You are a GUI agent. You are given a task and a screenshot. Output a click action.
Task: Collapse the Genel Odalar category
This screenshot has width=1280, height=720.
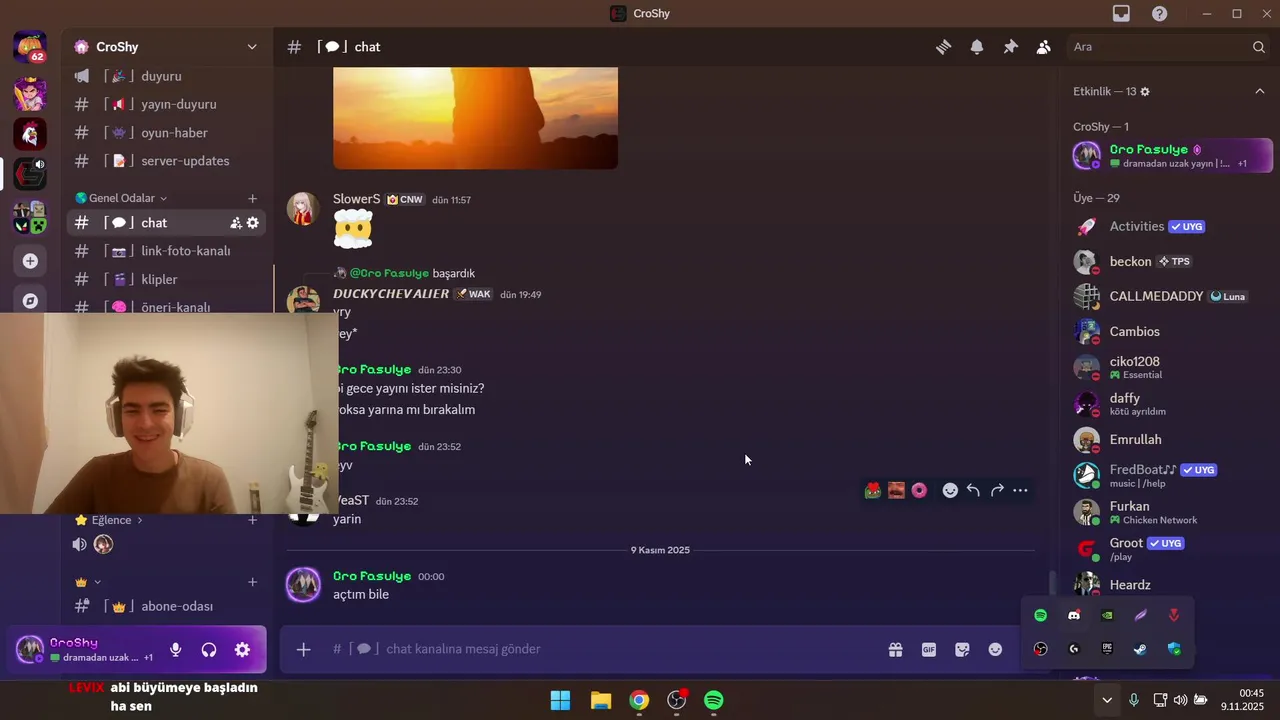(x=121, y=198)
